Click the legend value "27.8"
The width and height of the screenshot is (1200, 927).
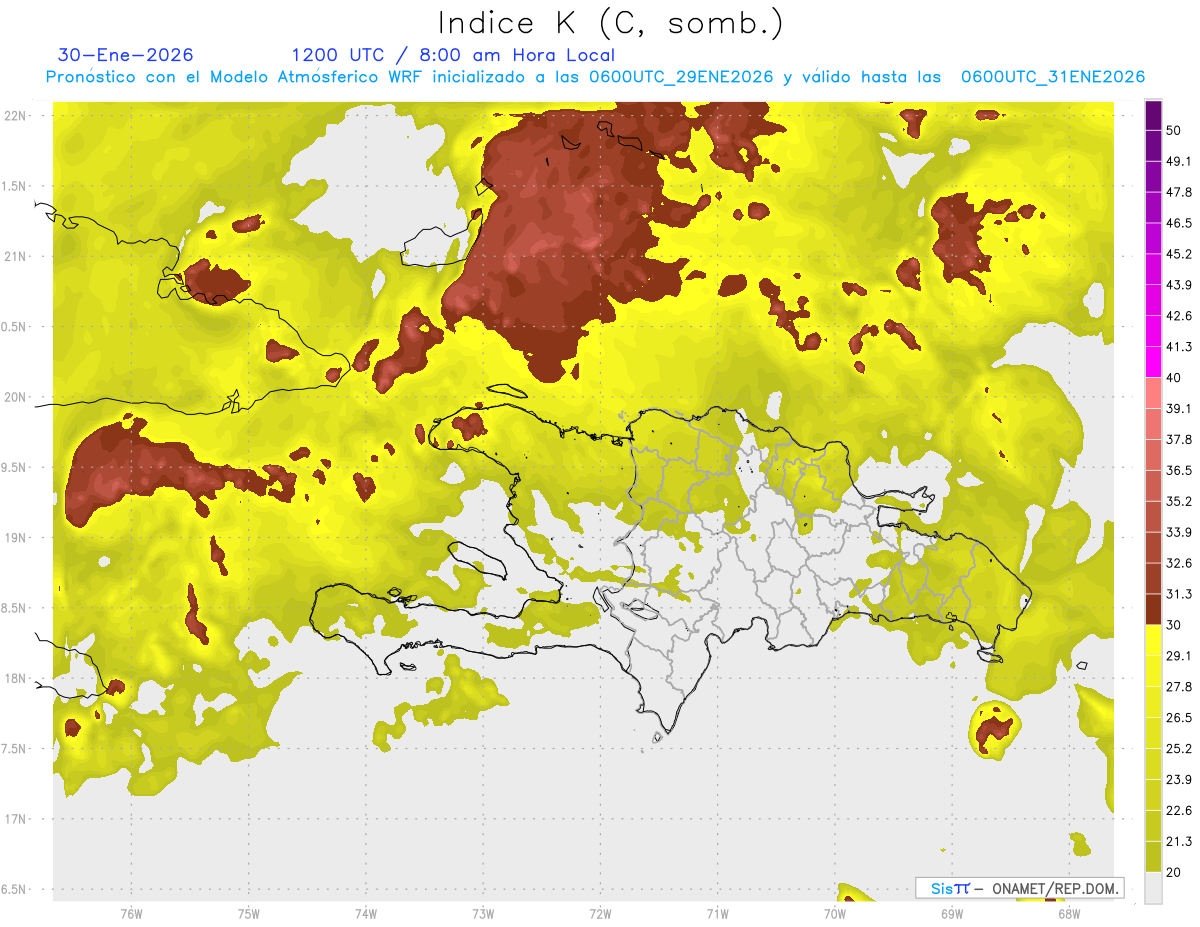click(x=1179, y=687)
